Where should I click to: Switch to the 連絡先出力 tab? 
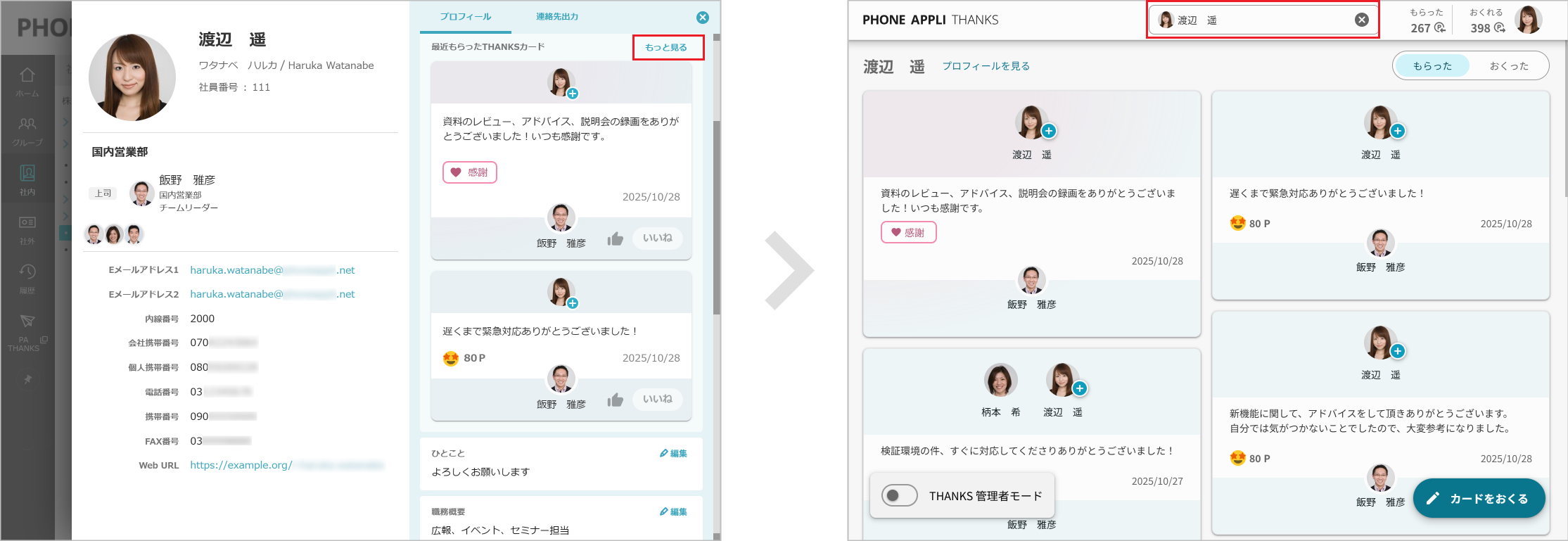tap(557, 16)
